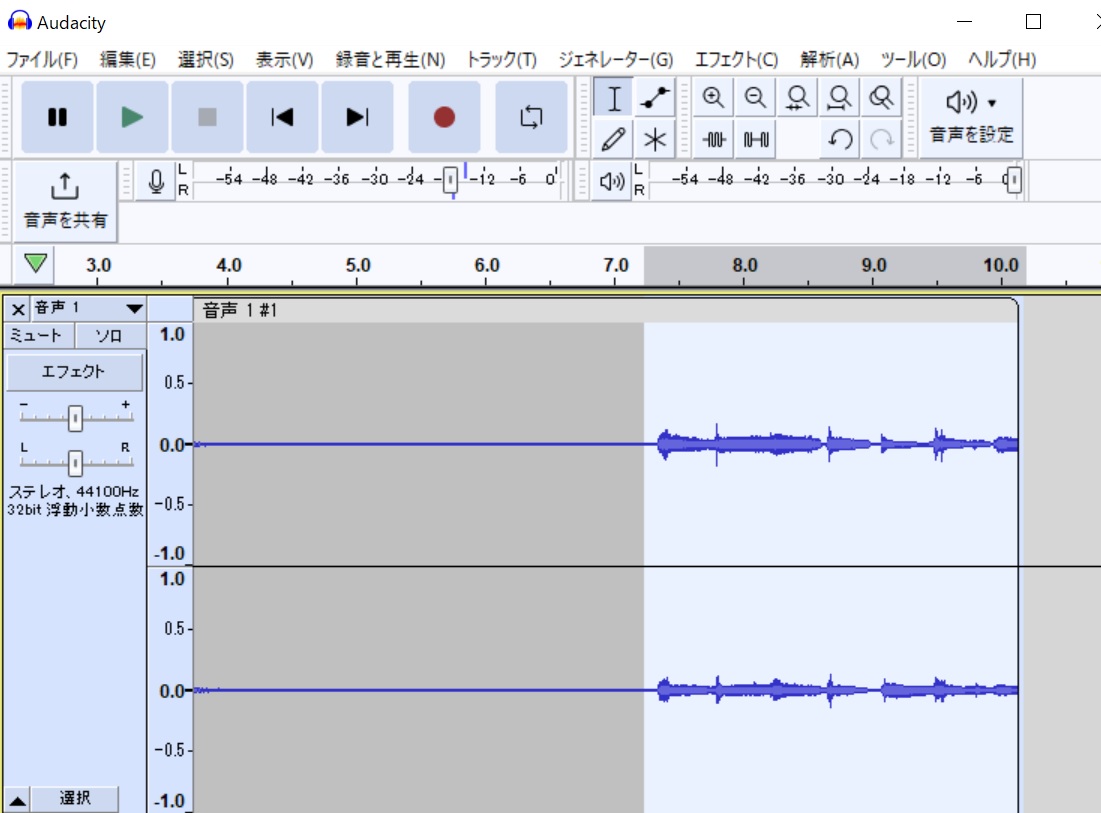This screenshot has height=813, width=1101.
Task: Click the 音声を共有 share audio button
Action: 65,200
